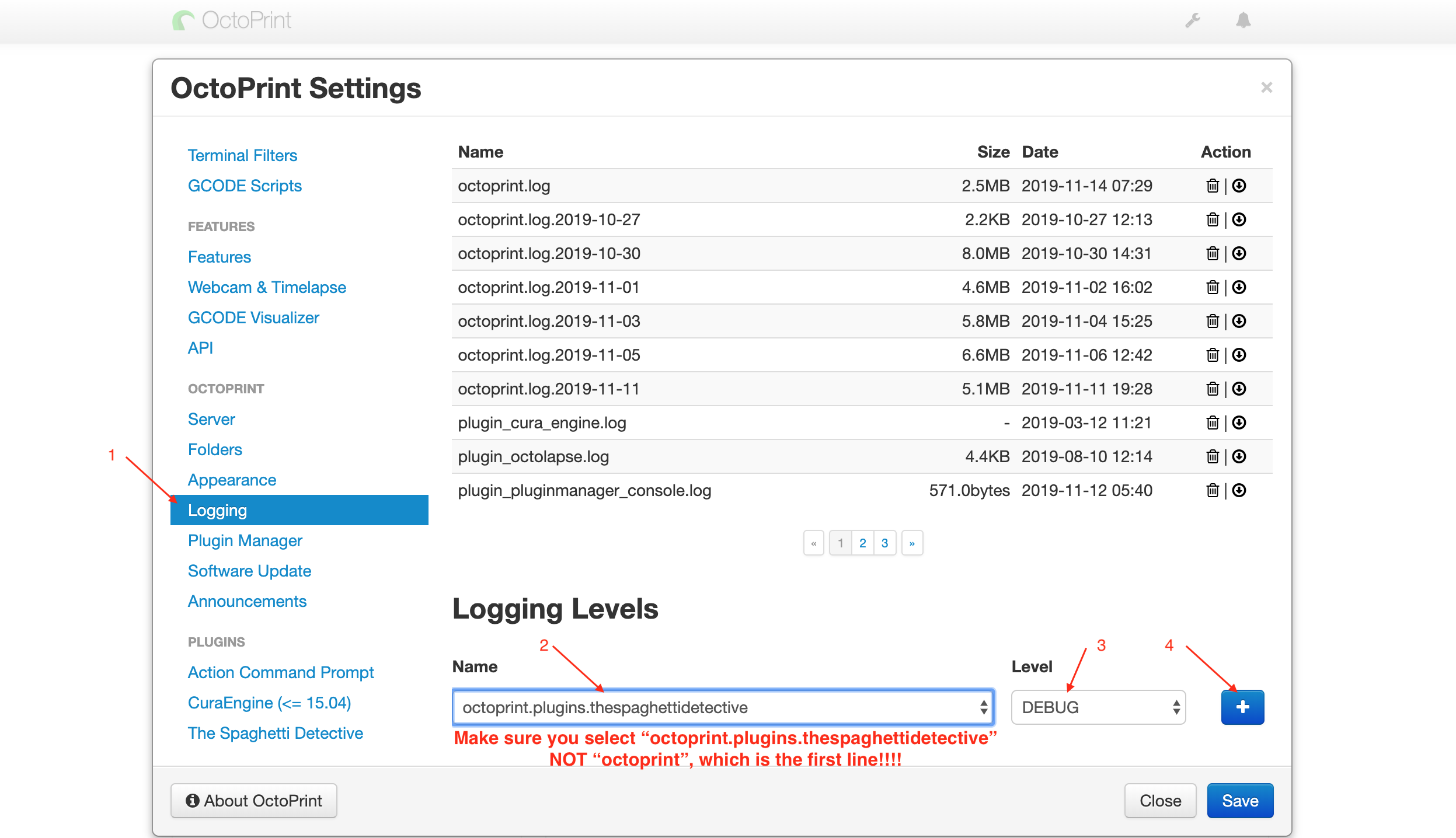Screen dimensions: 1456x838
Task: Go to log page 1
Action: pos(840,543)
